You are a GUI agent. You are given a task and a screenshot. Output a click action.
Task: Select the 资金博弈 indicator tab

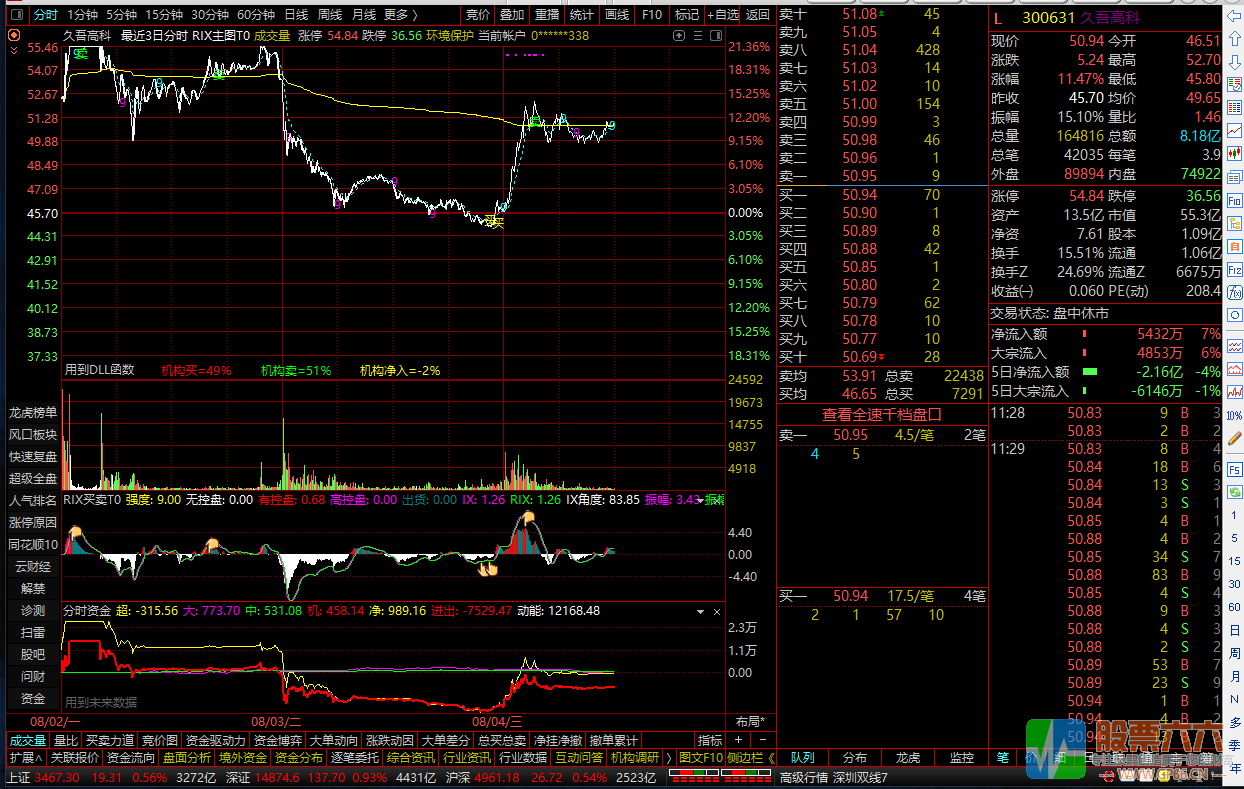tap(277, 741)
